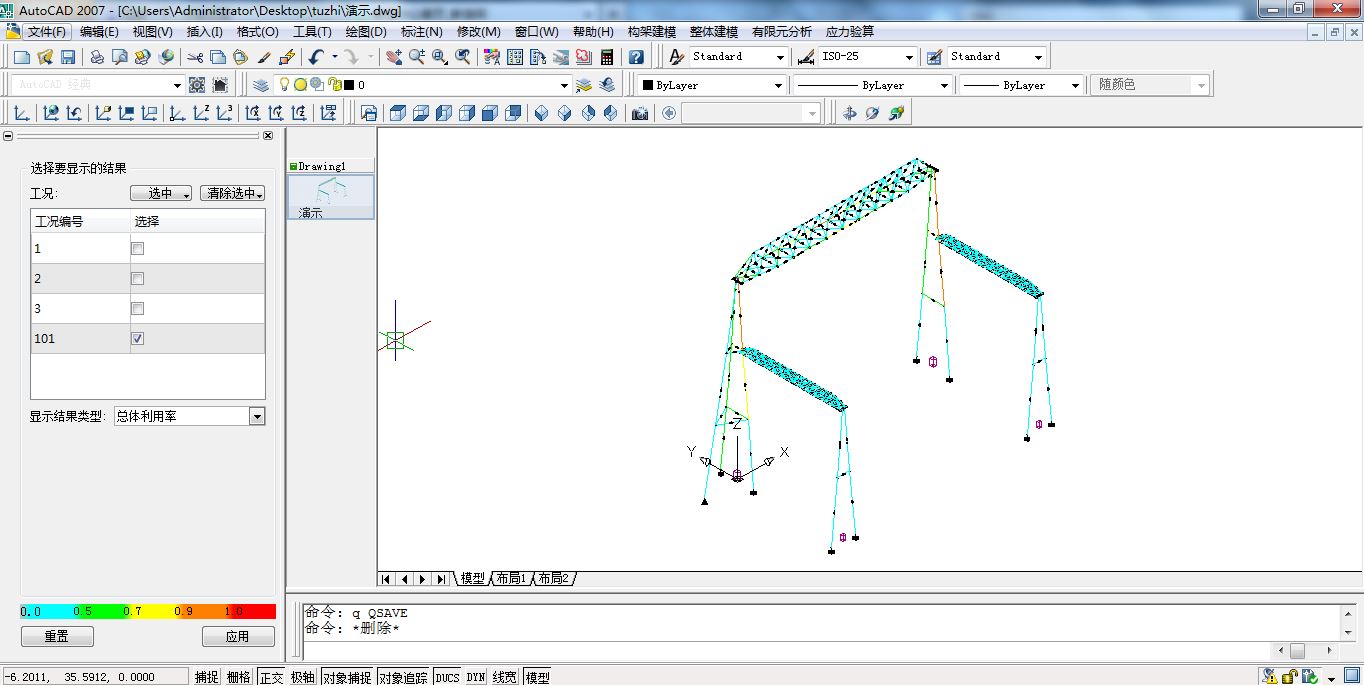Click the camera icon in view toolbar
1364x686 pixels.
point(640,113)
